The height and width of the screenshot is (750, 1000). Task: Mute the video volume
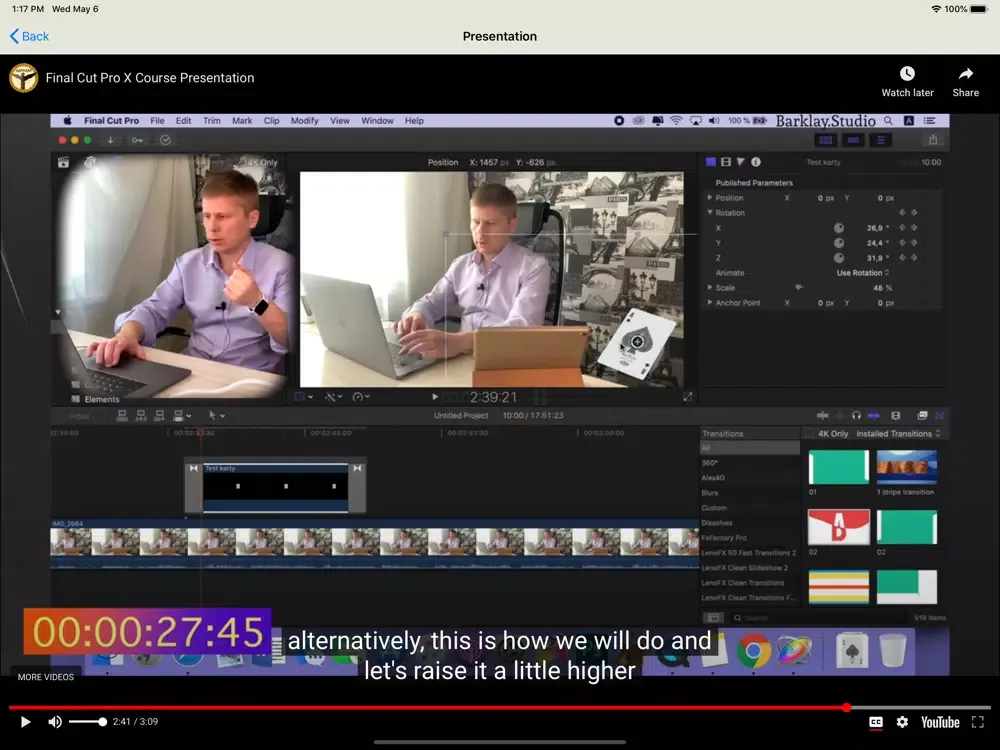point(55,722)
